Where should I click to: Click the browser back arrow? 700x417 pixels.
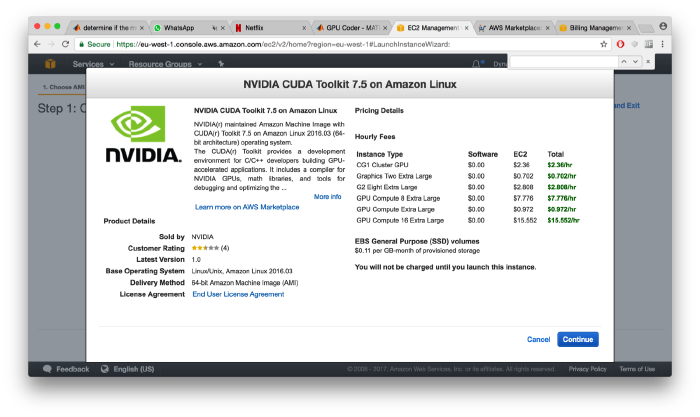pos(37,44)
